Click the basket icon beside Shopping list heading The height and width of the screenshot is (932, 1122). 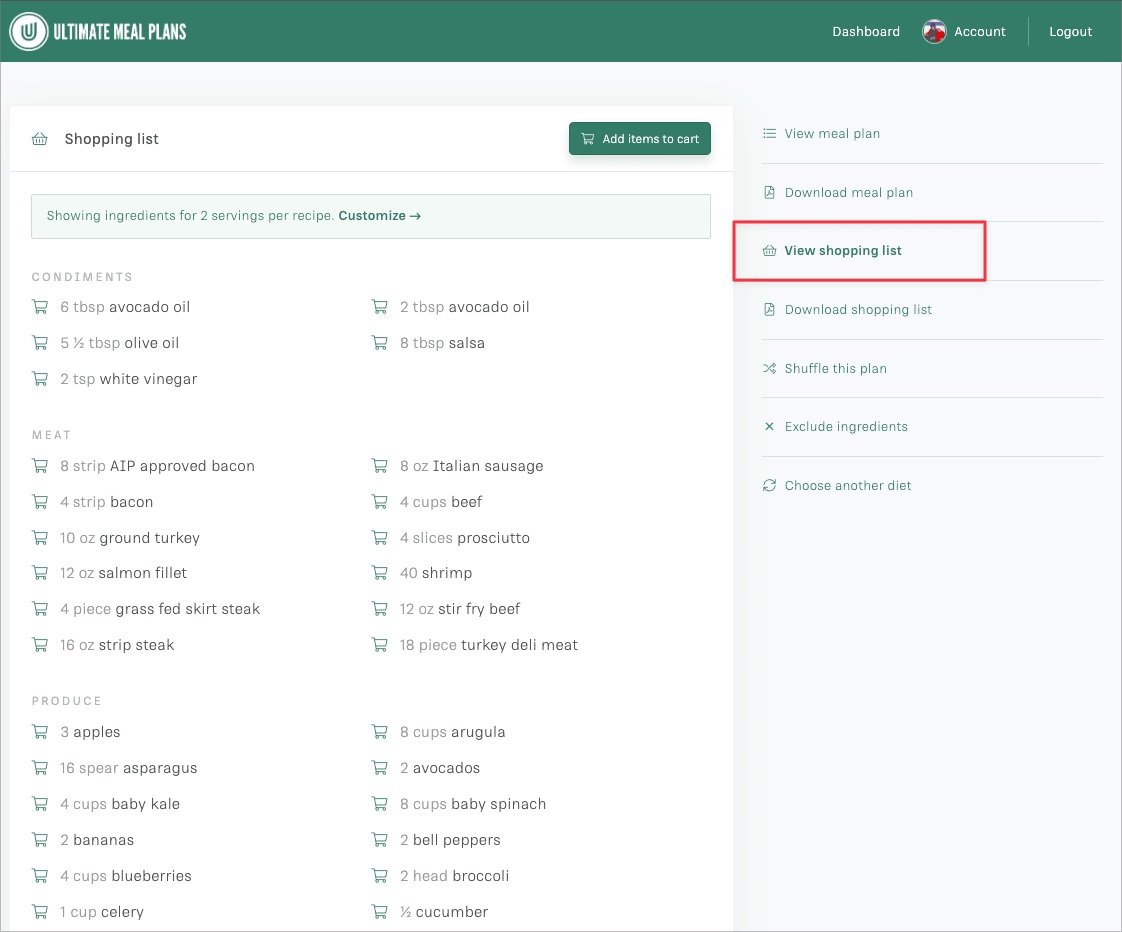tap(39, 139)
